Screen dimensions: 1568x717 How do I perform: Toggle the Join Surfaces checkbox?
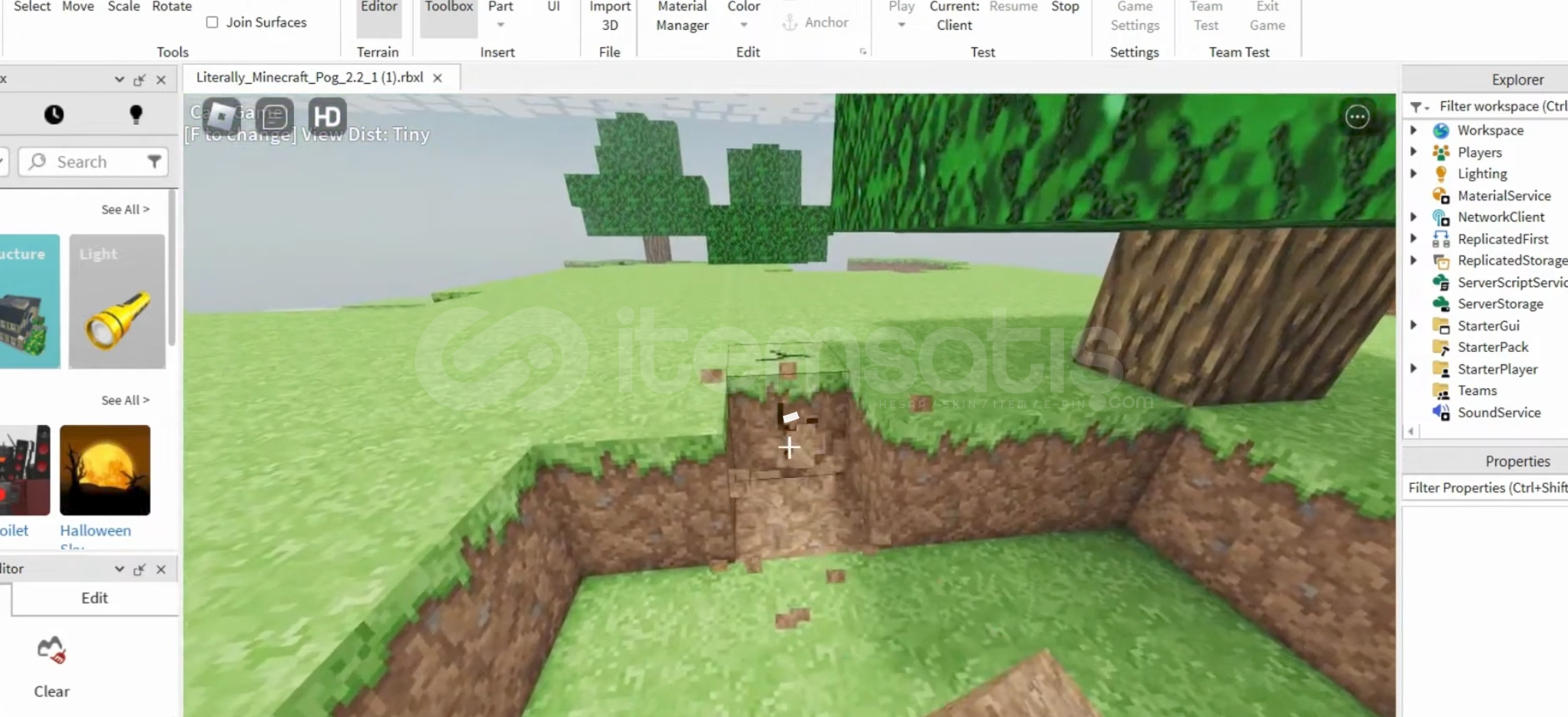coord(212,22)
